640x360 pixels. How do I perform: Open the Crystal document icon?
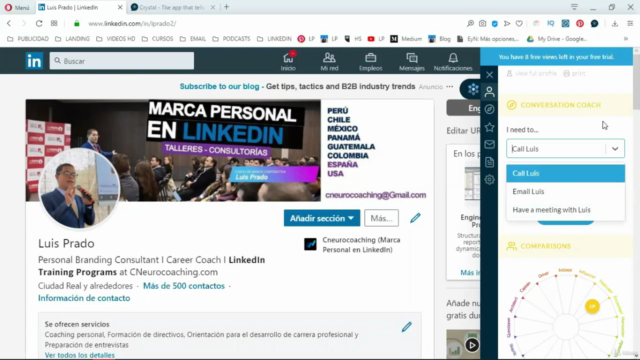point(489,162)
